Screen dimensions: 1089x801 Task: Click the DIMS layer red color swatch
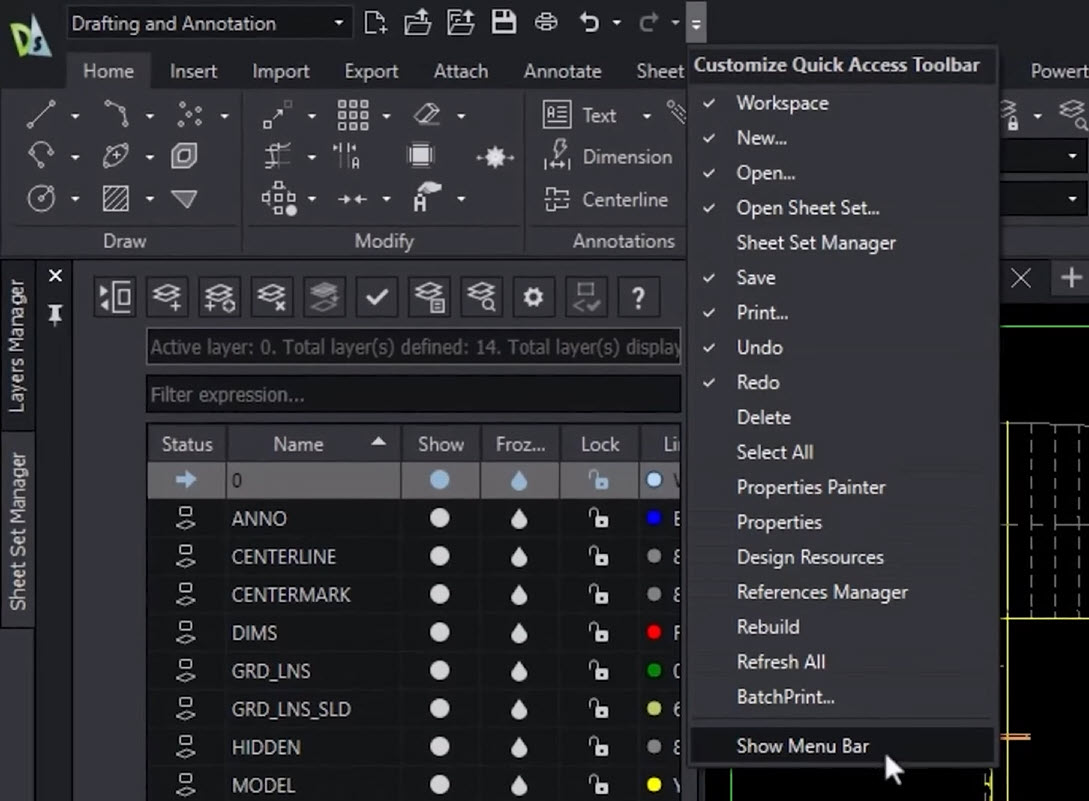click(x=654, y=632)
